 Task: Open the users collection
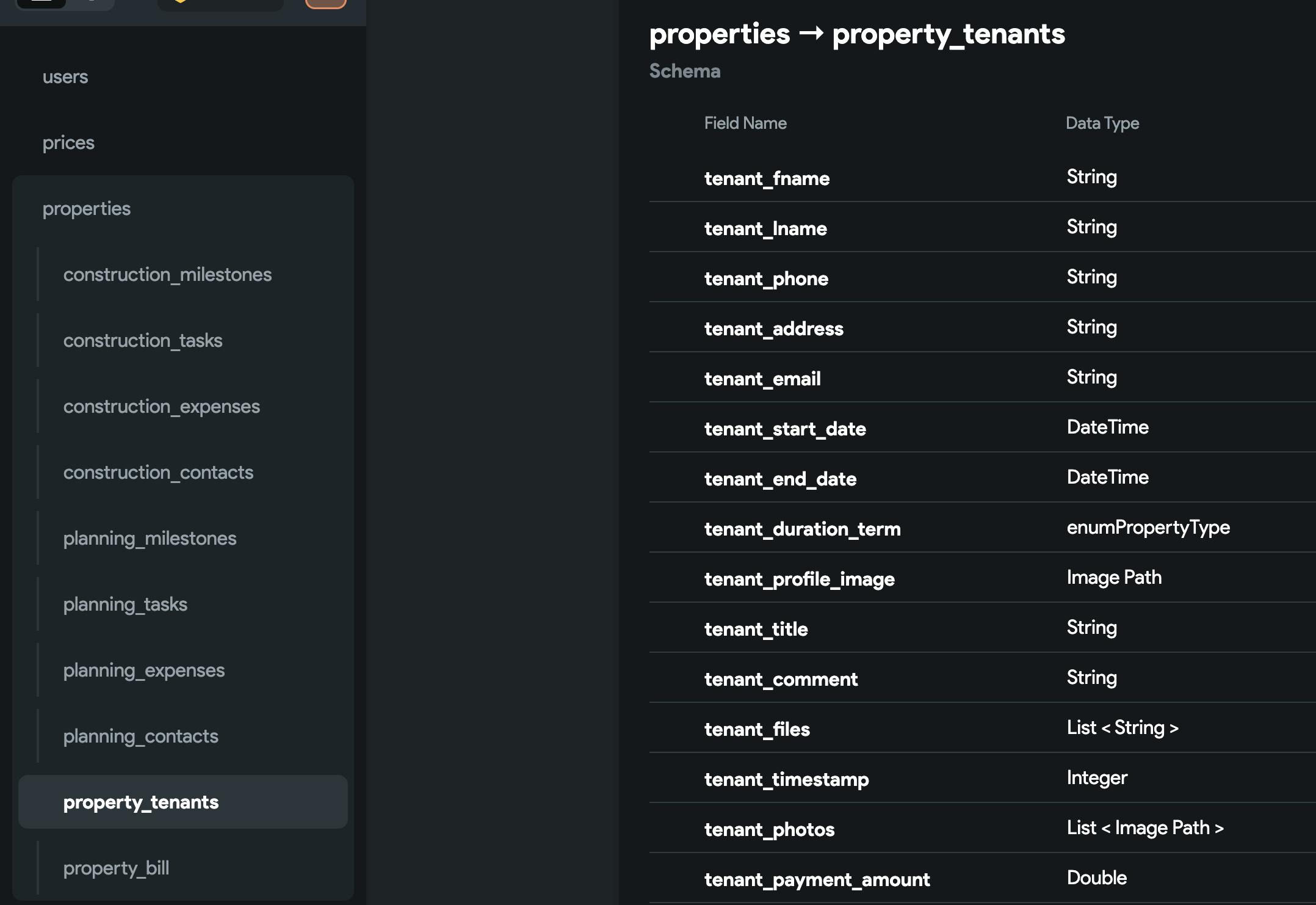(x=65, y=77)
